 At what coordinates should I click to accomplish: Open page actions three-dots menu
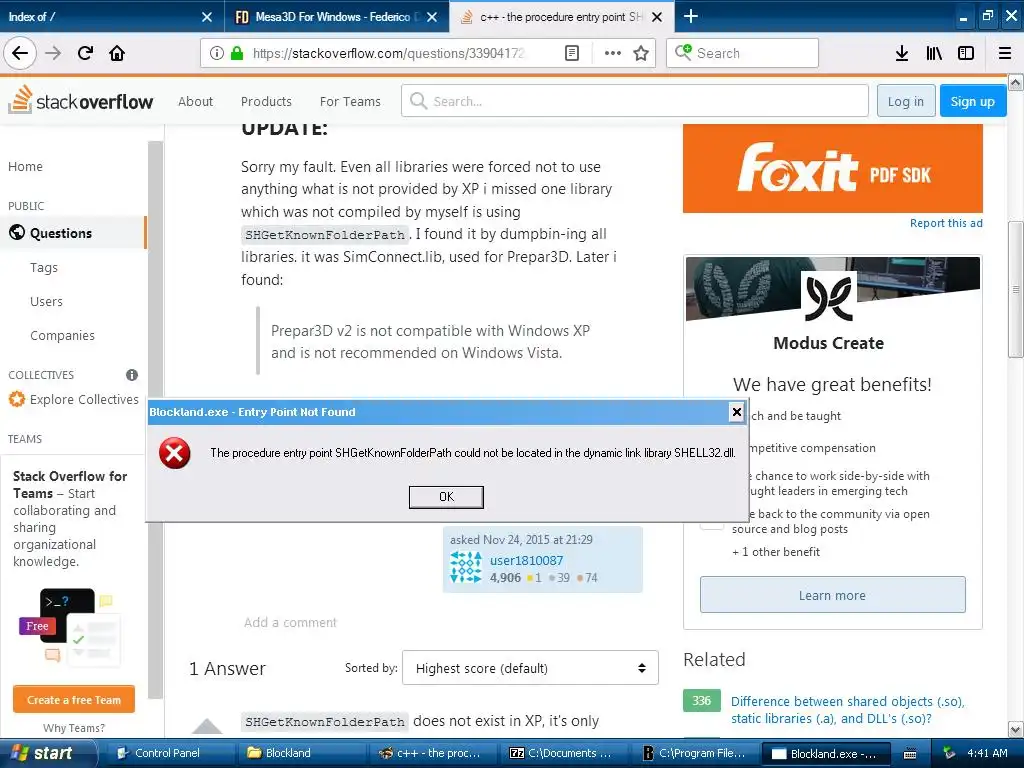coord(613,54)
